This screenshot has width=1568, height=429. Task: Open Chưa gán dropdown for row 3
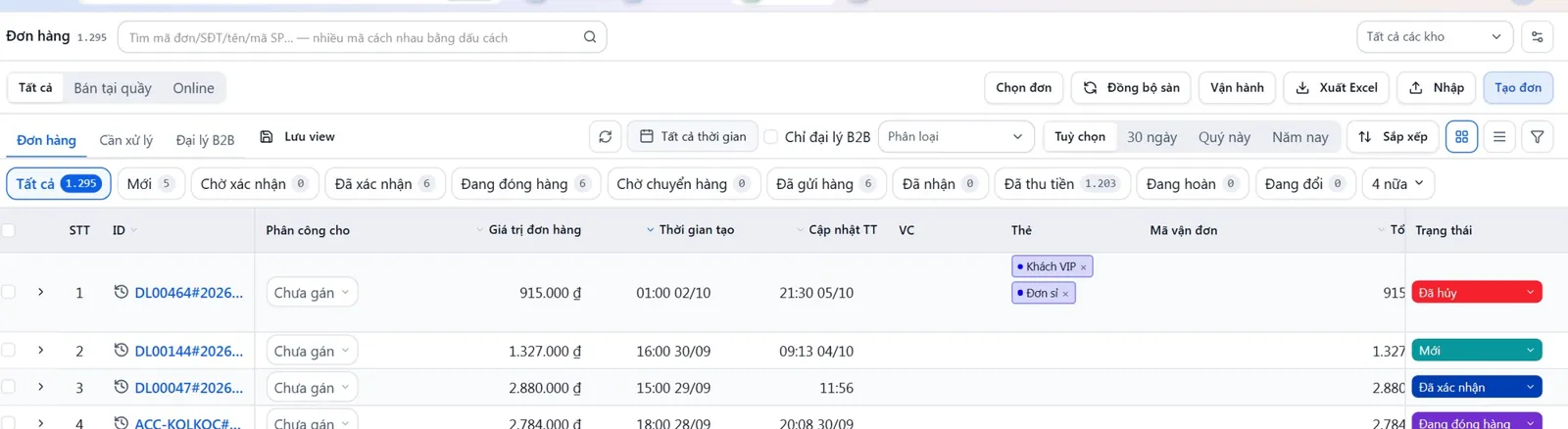312,388
